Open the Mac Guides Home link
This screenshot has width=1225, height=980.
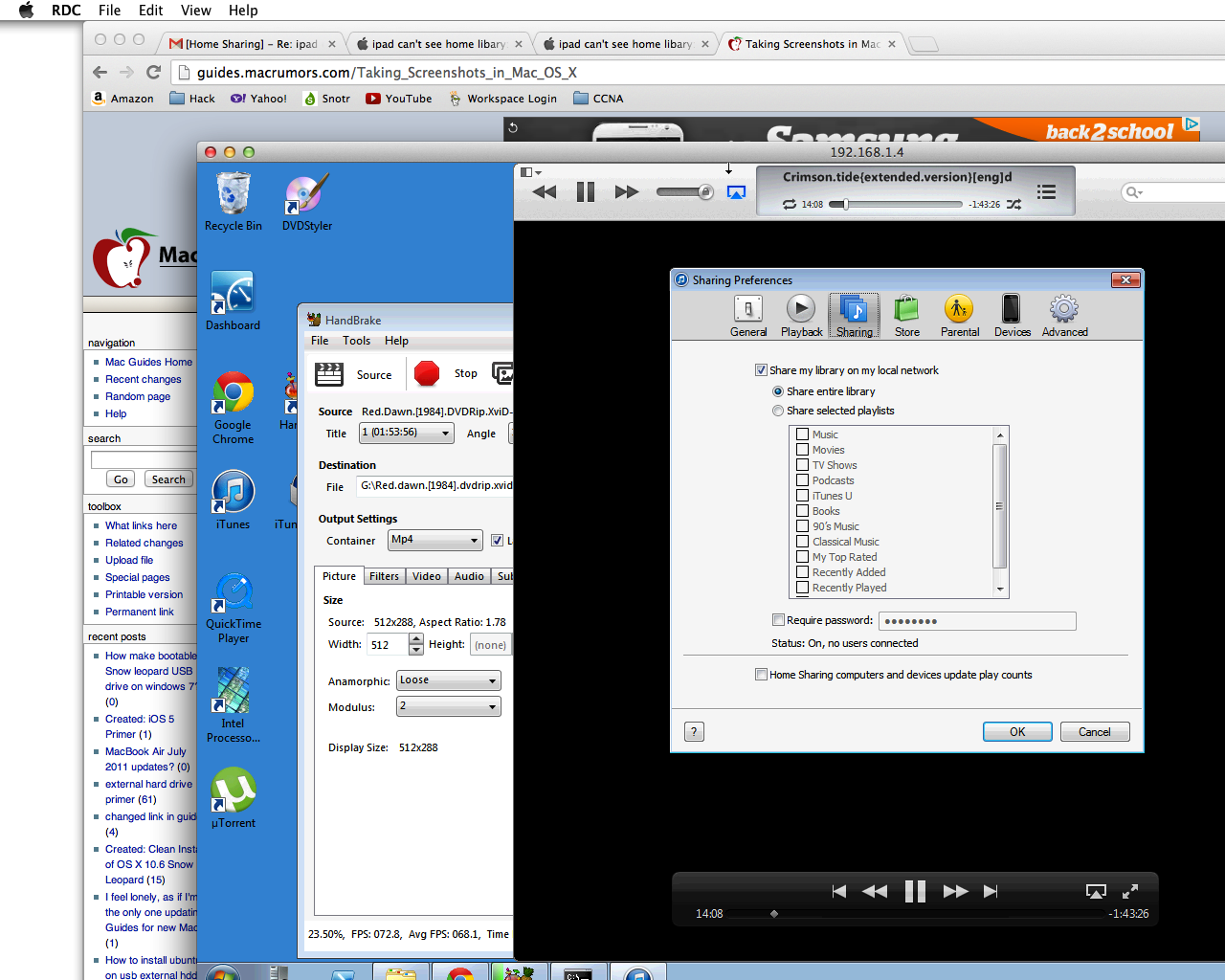click(x=148, y=362)
